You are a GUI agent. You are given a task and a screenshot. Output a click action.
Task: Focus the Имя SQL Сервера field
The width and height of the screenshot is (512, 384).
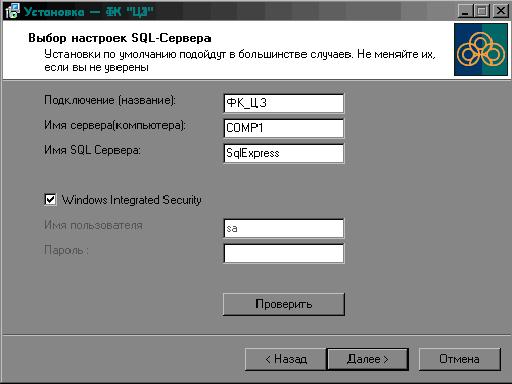pos(284,153)
